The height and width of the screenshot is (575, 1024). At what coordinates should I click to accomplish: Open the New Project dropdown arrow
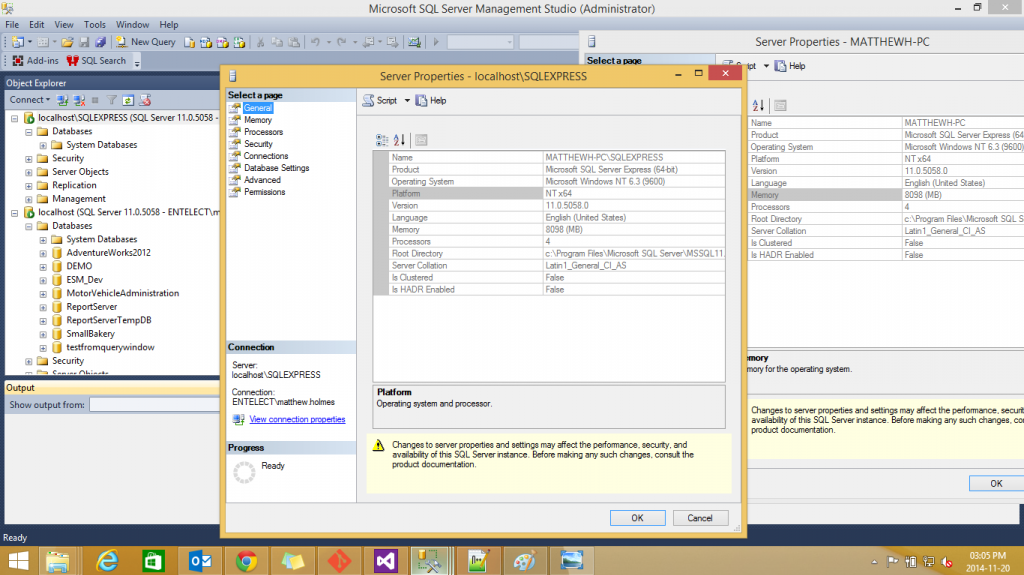click(29, 42)
